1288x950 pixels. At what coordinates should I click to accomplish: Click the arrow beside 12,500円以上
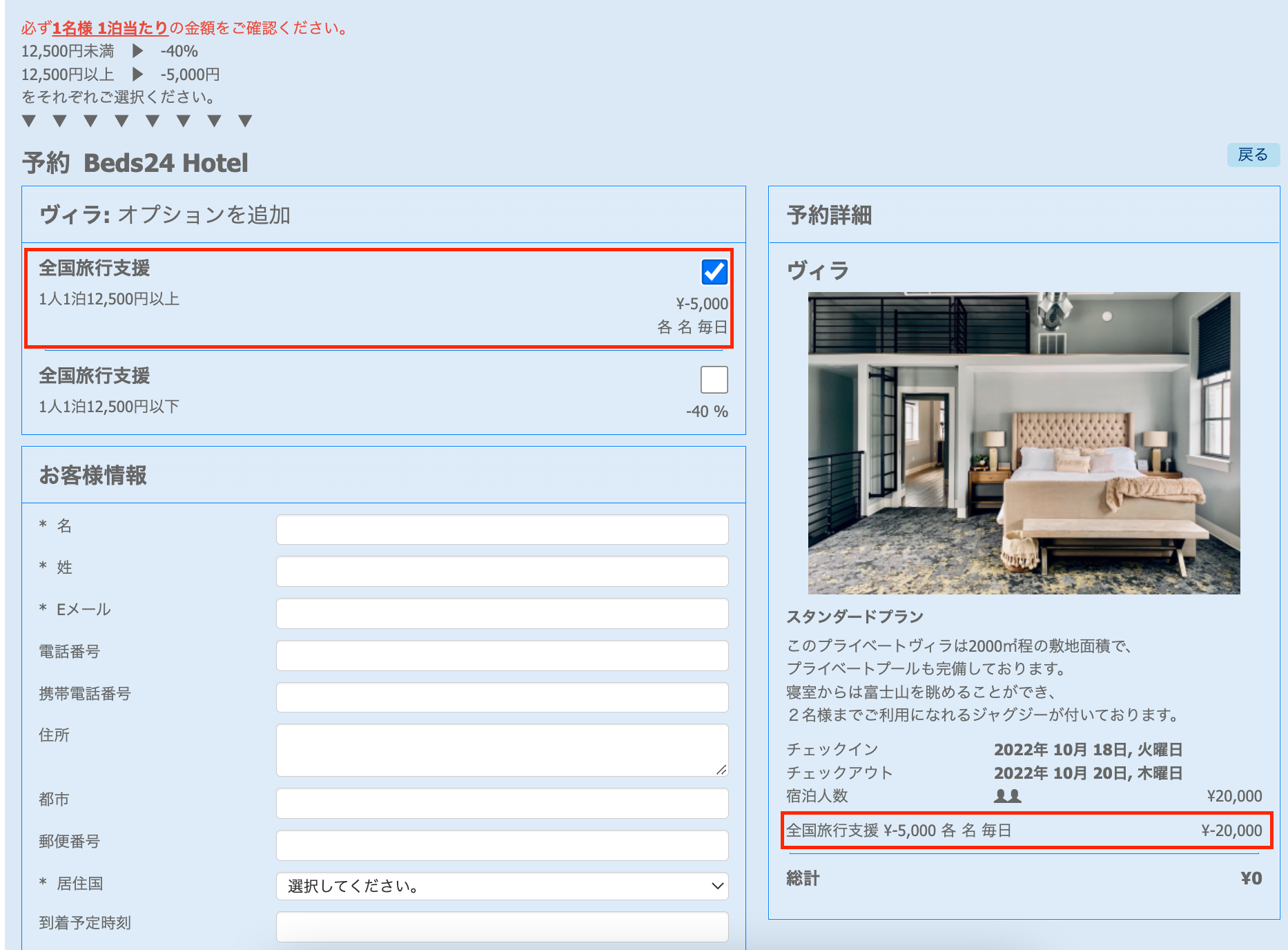[x=137, y=75]
